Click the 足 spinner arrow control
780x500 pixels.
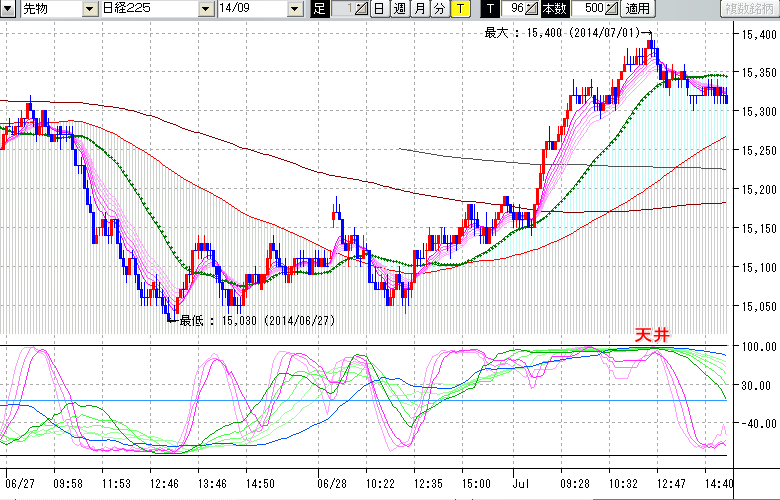[362, 9]
